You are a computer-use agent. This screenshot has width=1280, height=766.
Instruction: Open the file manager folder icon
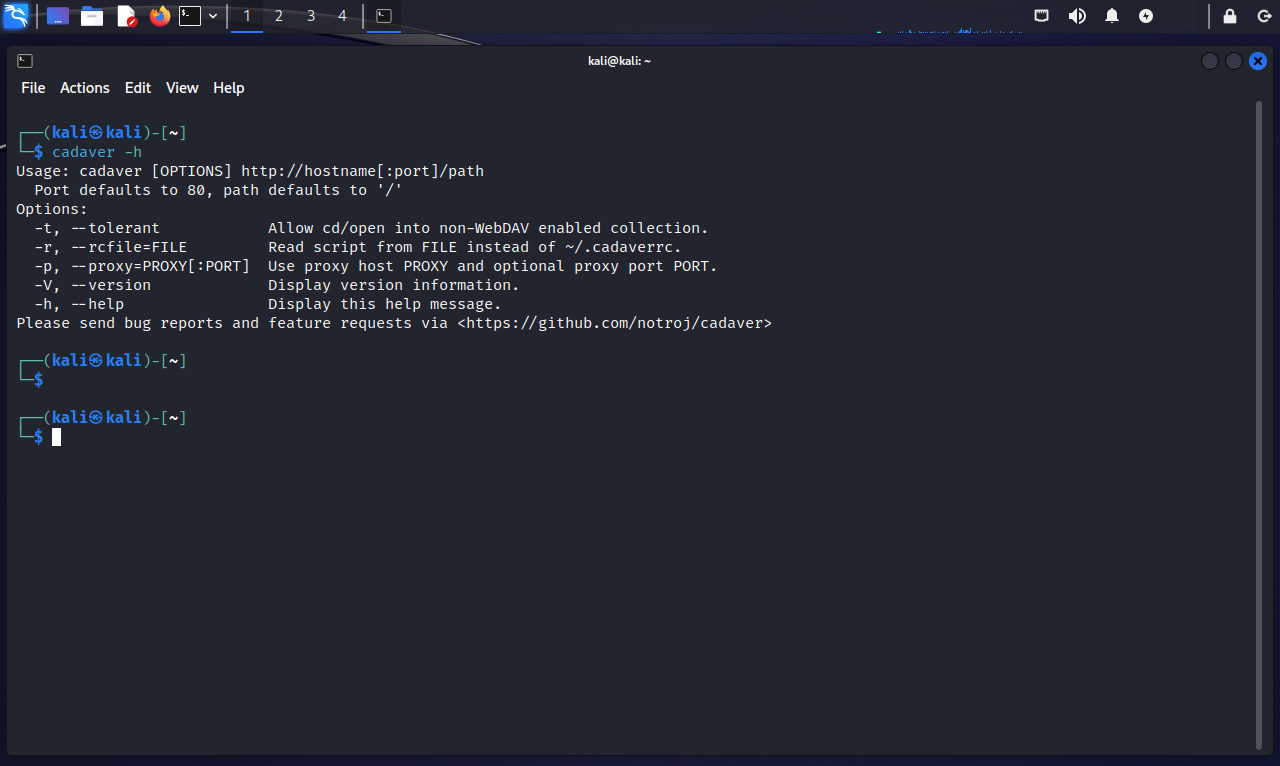pyautogui.click(x=92, y=16)
